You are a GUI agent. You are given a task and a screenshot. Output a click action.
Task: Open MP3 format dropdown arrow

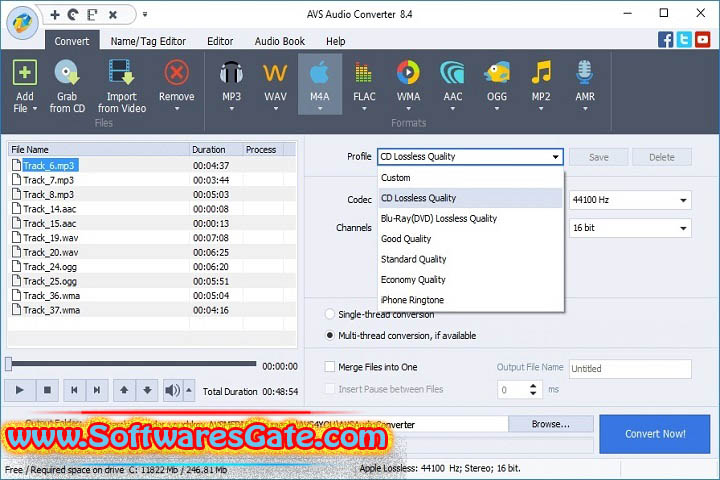coord(231,109)
